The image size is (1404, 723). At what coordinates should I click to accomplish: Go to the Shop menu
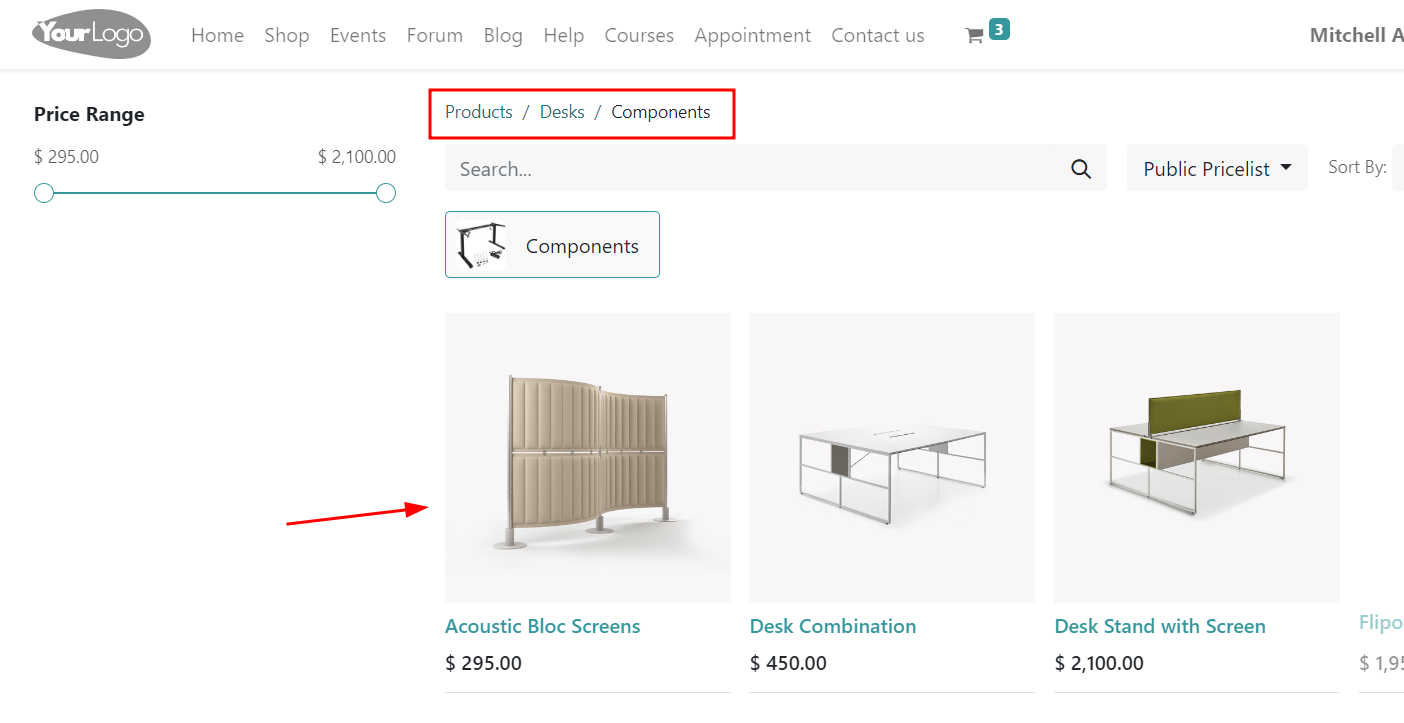(286, 35)
